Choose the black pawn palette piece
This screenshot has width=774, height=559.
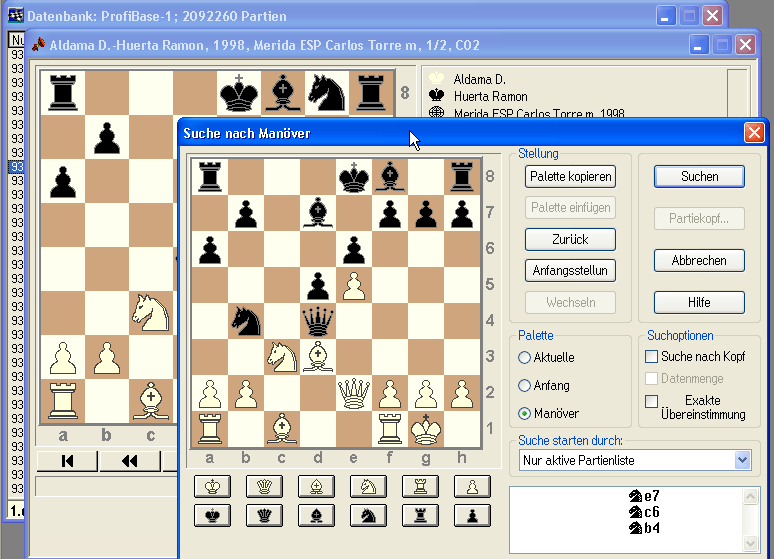[x=472, y=515]
